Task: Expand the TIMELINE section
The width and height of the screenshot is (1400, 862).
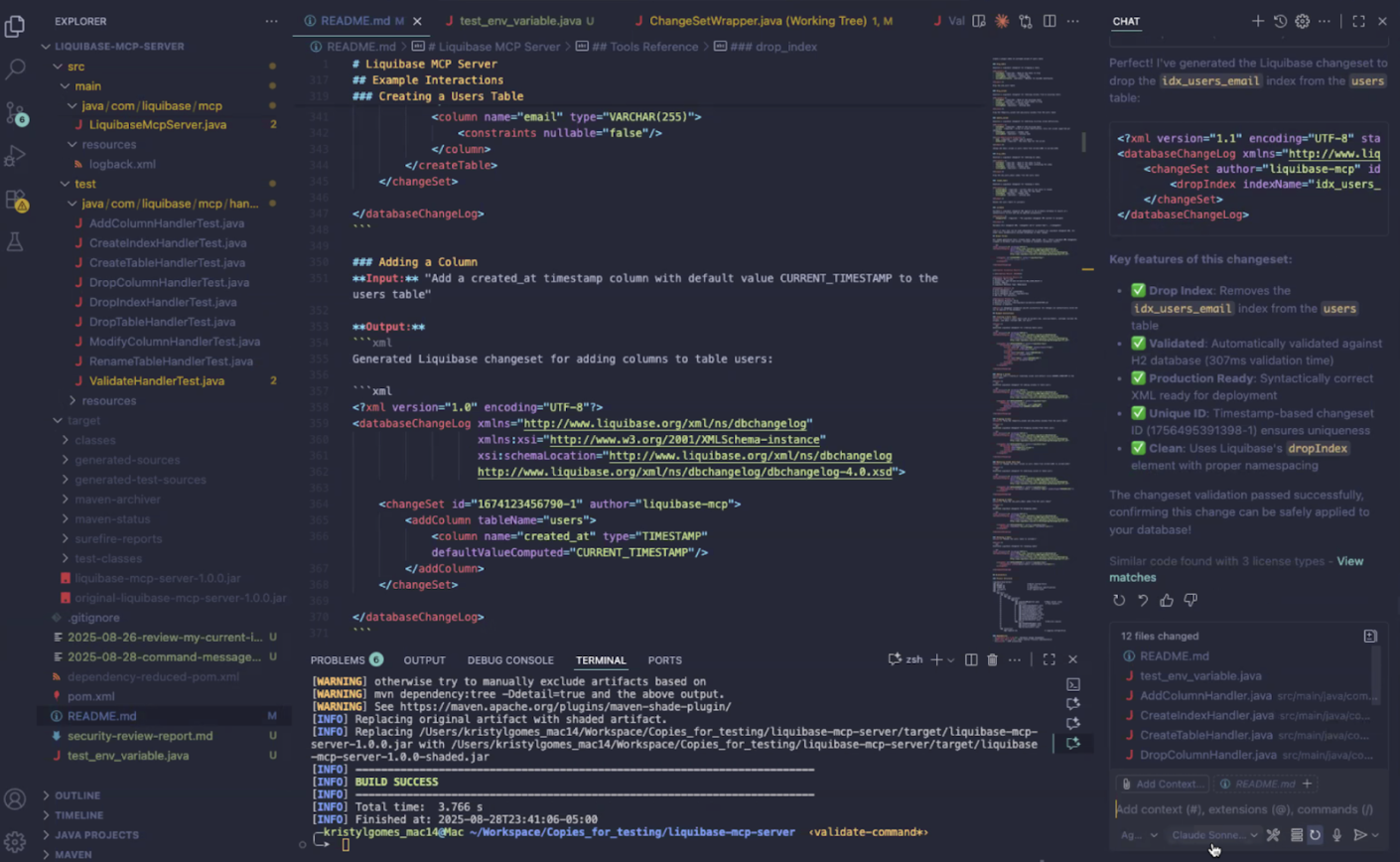Action: [x=78, y=815]
